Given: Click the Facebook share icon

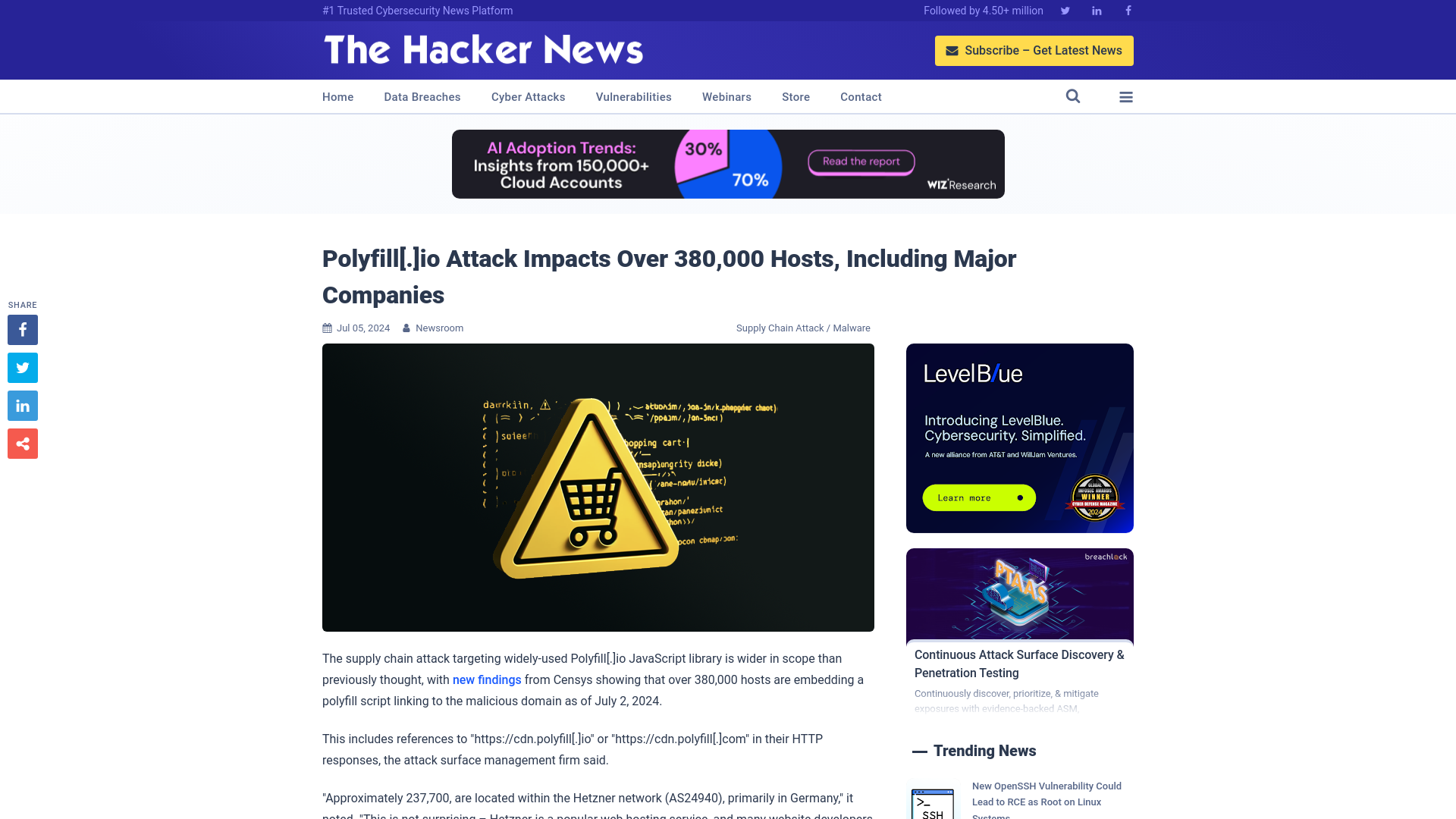Looking at the screenshot, I should pos(22,329).
